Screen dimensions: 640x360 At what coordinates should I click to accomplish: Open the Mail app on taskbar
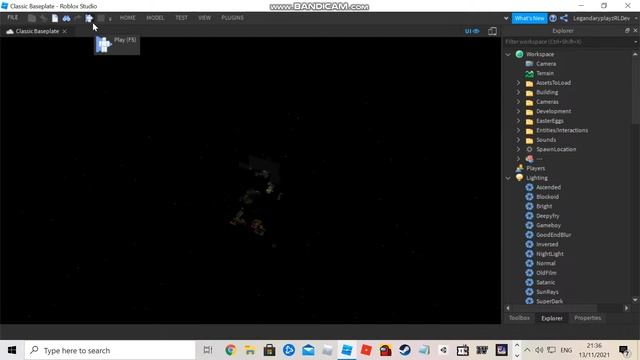(308, 350)
